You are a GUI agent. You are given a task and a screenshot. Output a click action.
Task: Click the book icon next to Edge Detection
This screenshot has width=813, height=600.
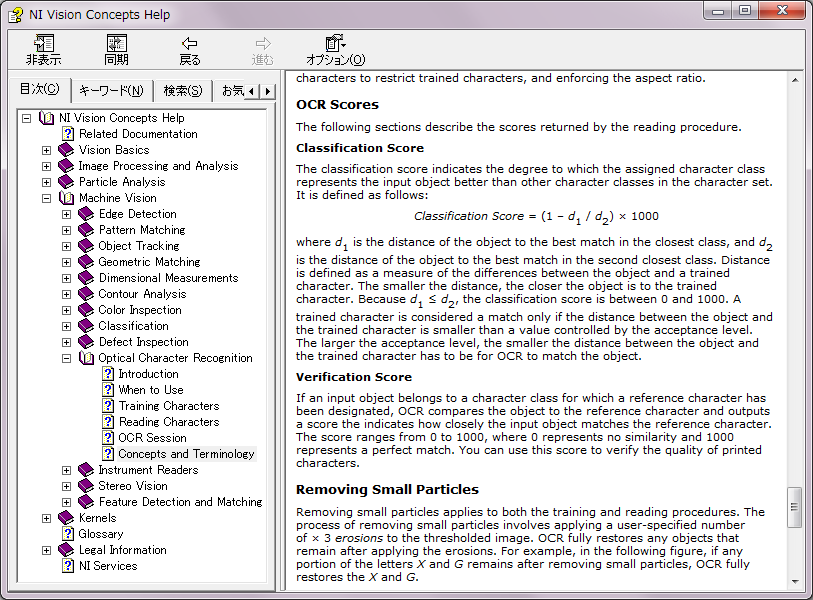[x=86, y=214]
